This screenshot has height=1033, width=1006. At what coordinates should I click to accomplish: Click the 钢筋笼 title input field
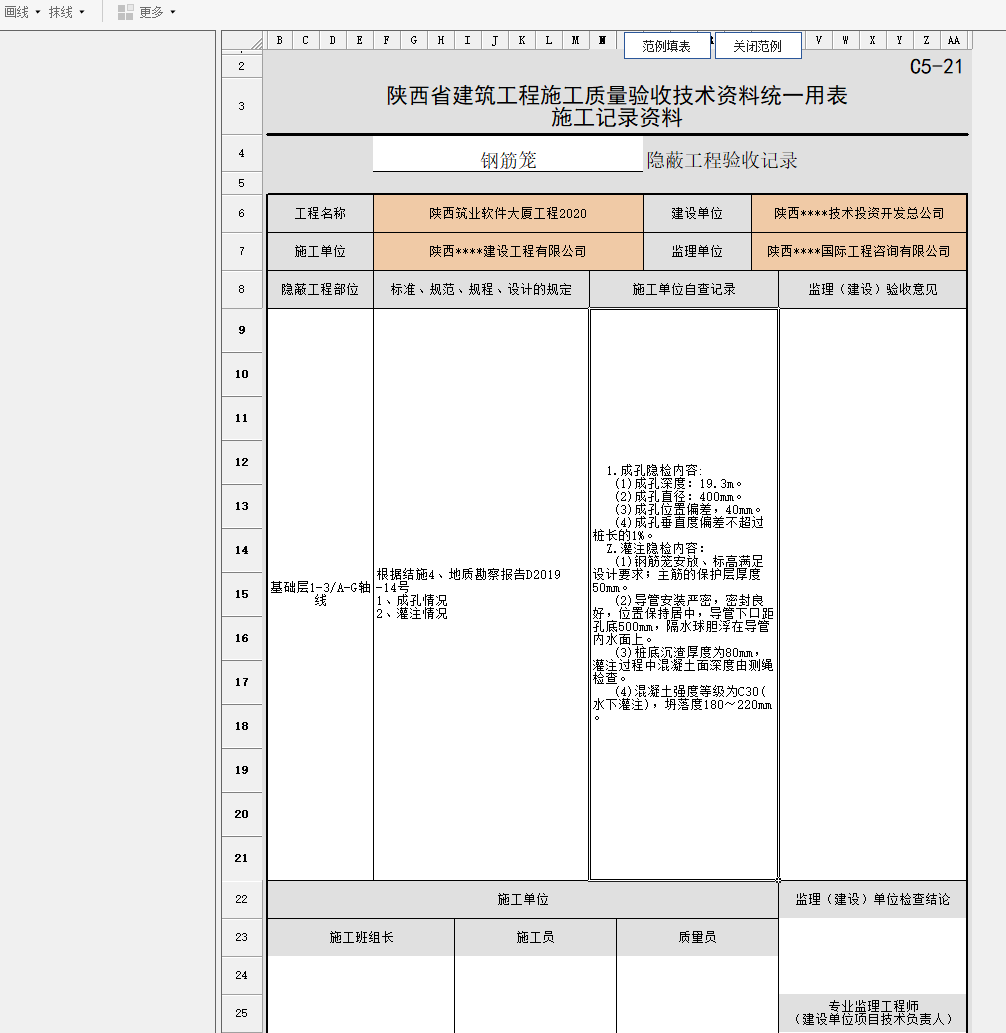point(508,160)
